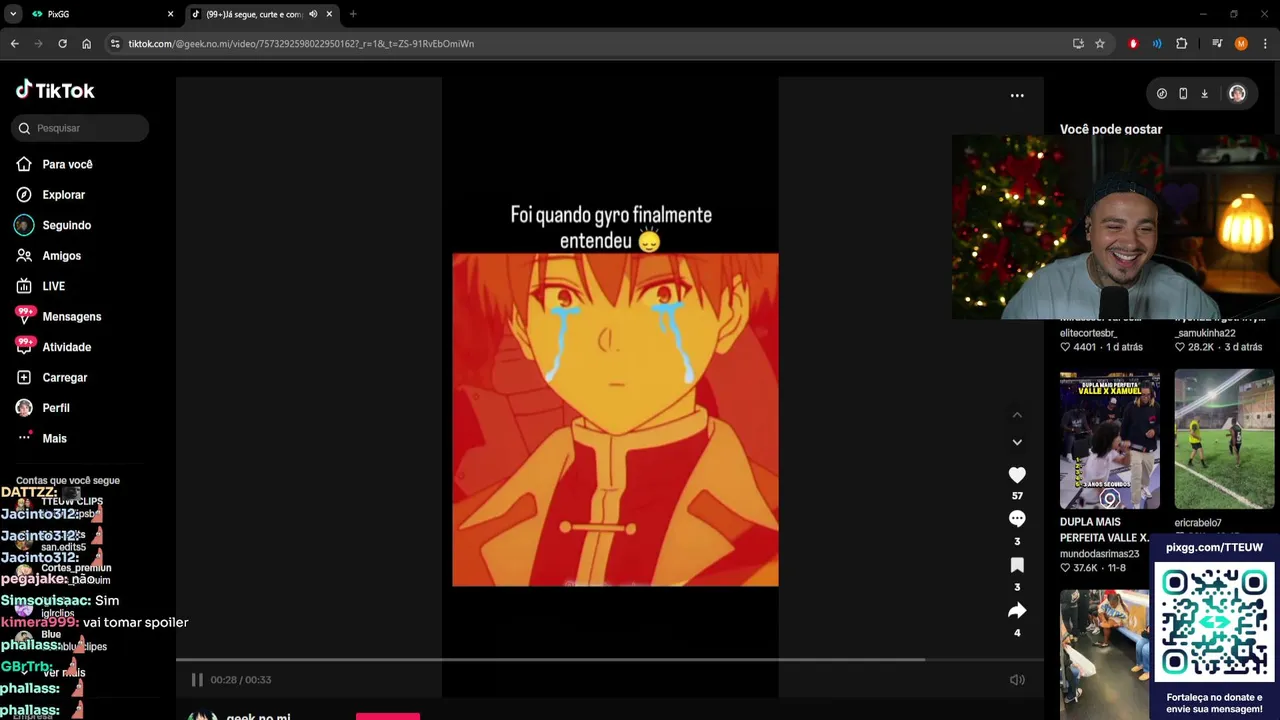This screenshot has width=1280, height=720.
Task: Reload the current page
Action: click(62, 44)
